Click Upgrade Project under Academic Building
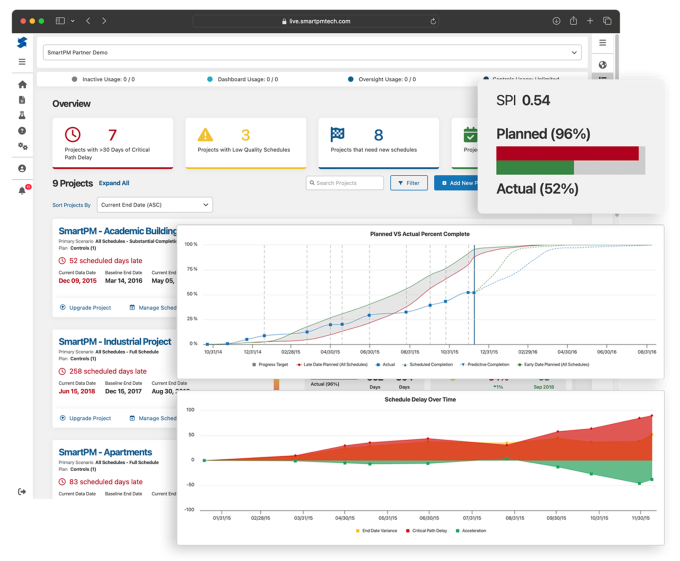 85,308
